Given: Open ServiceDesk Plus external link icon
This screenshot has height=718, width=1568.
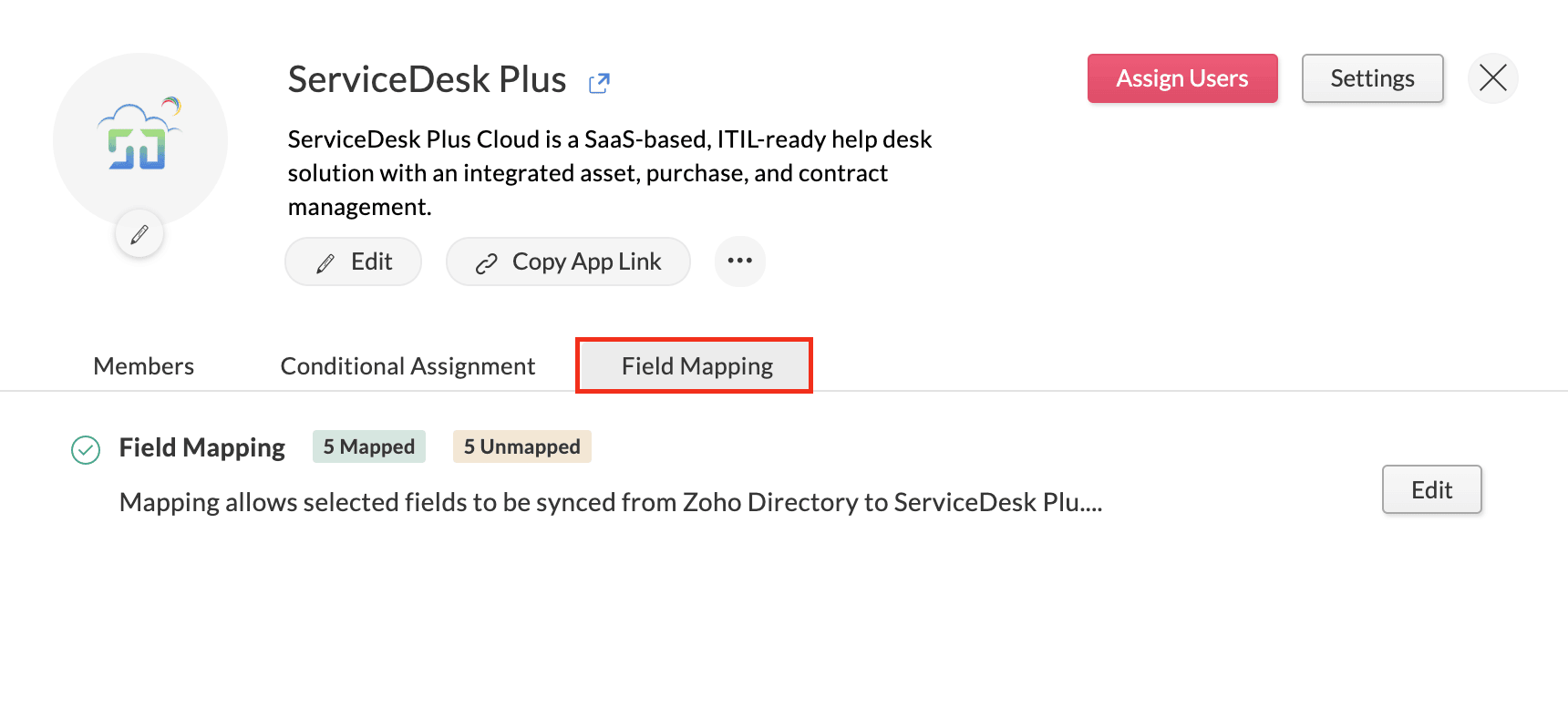Looking at the screenshot, I should pyautogui.click(x=599, y=83).
